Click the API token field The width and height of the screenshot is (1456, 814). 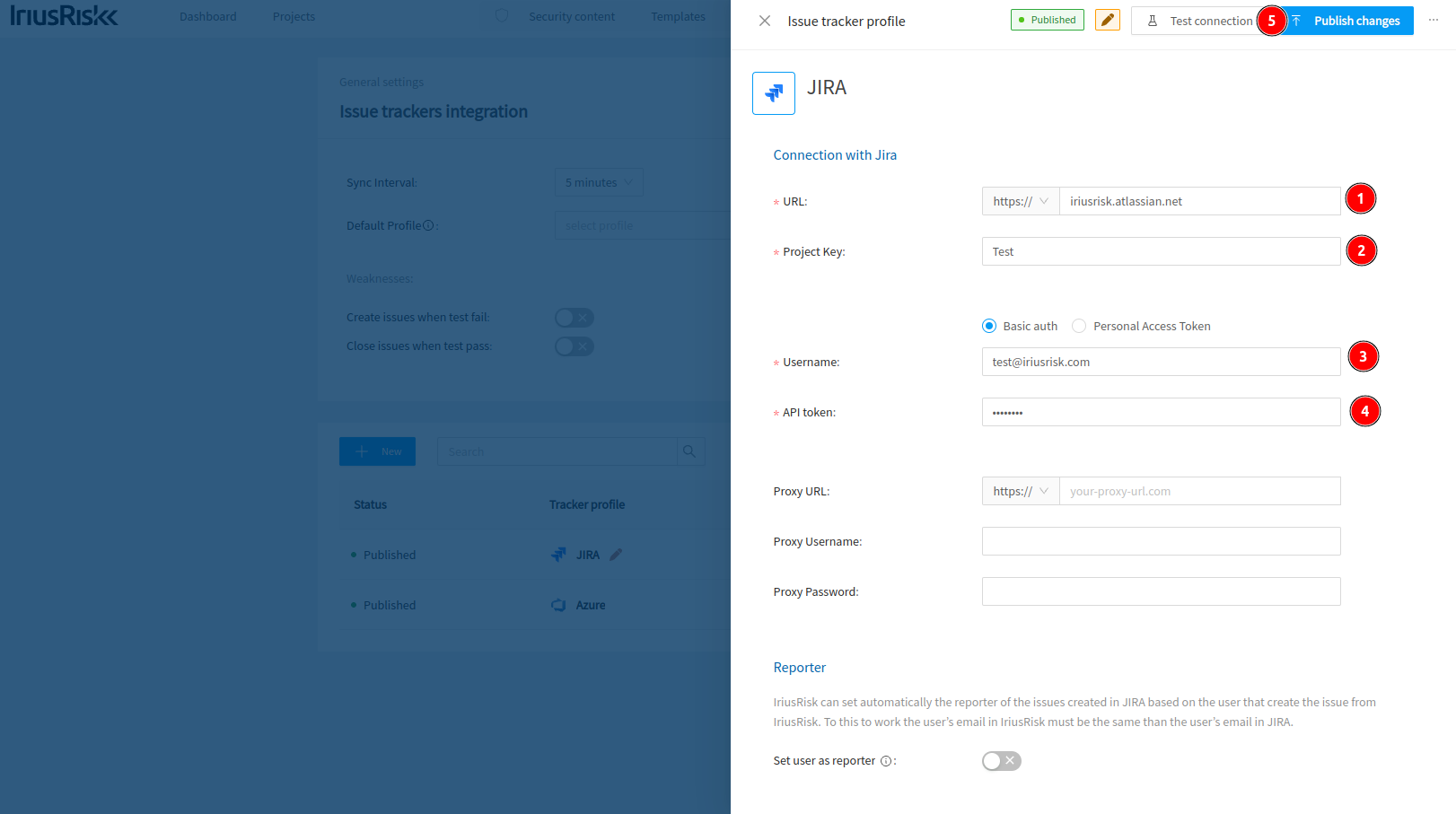click(x=1162, y=412)
